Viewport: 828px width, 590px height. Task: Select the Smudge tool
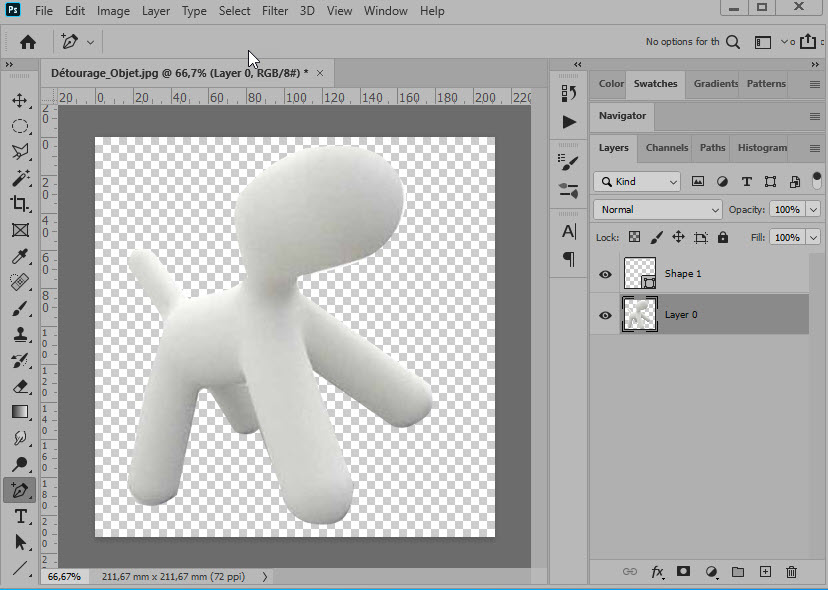(20, 438)
